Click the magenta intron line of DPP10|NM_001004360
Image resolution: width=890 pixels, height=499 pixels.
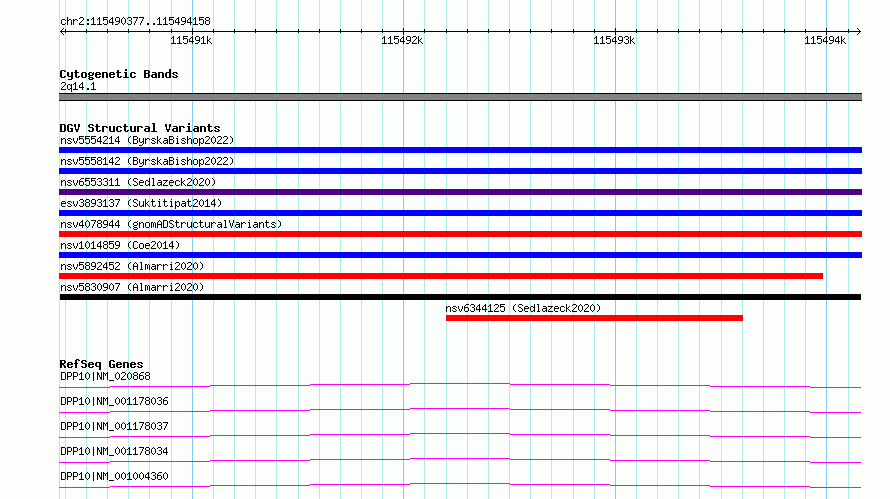[x=460, y=485]
